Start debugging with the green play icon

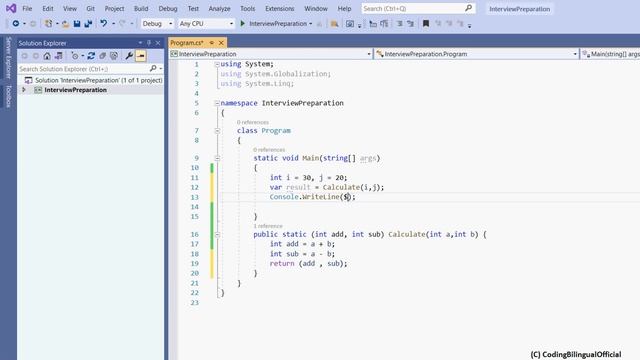coord(242,24)
